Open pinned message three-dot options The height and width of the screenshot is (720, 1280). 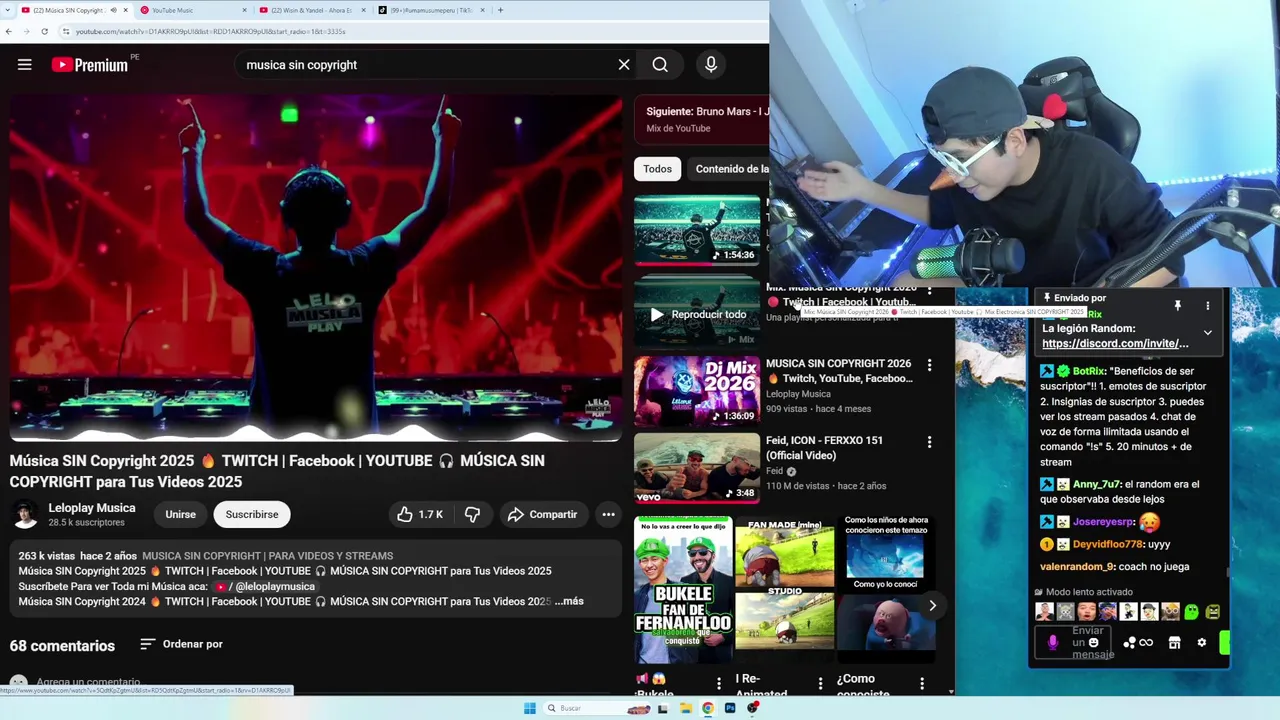[1207, 305]
